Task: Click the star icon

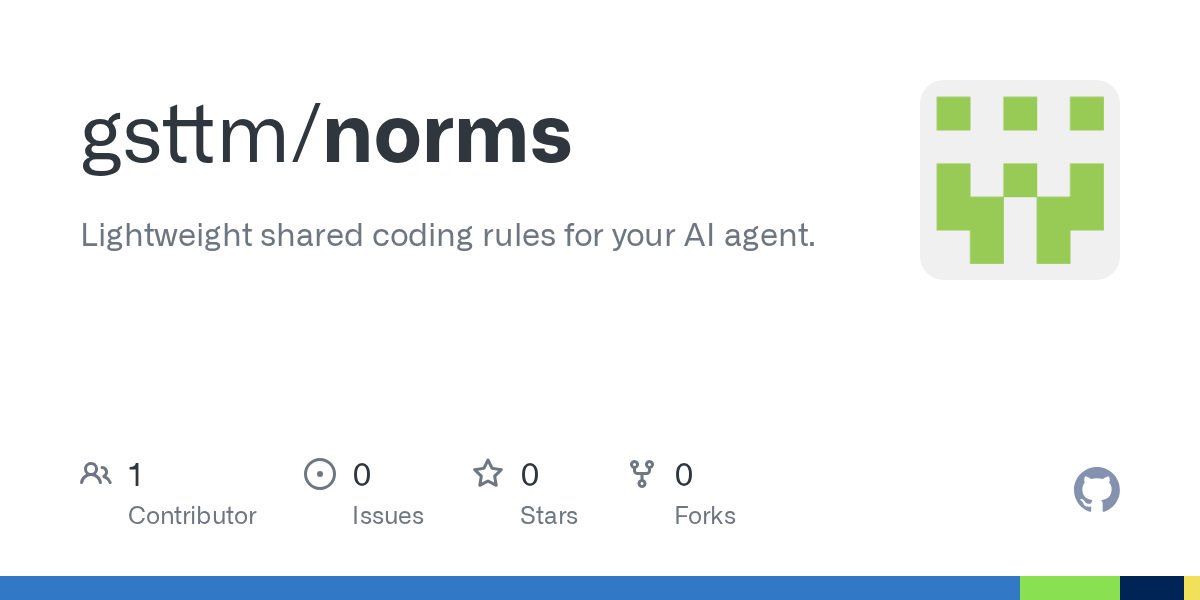Action: [x=488, y=473]
